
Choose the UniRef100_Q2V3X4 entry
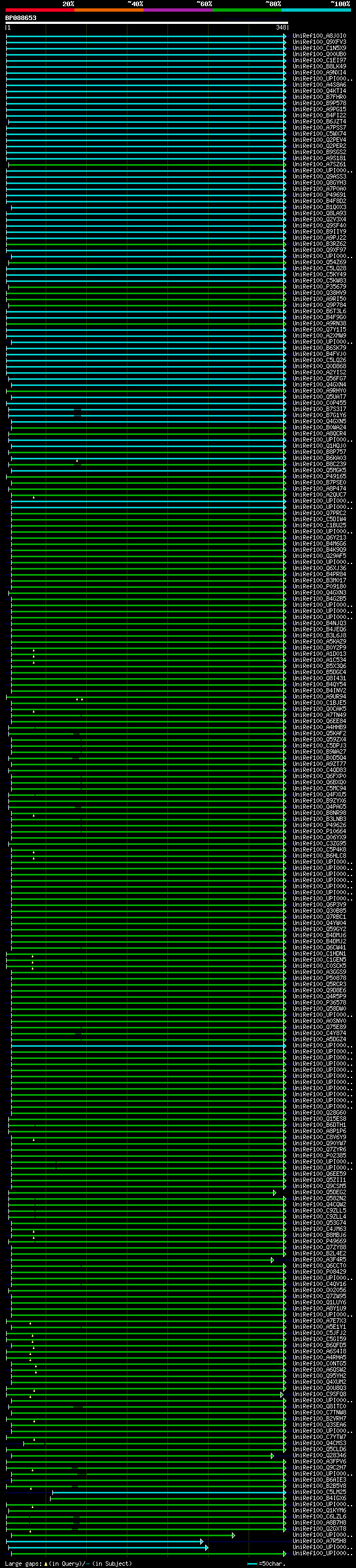click(319, 219)
